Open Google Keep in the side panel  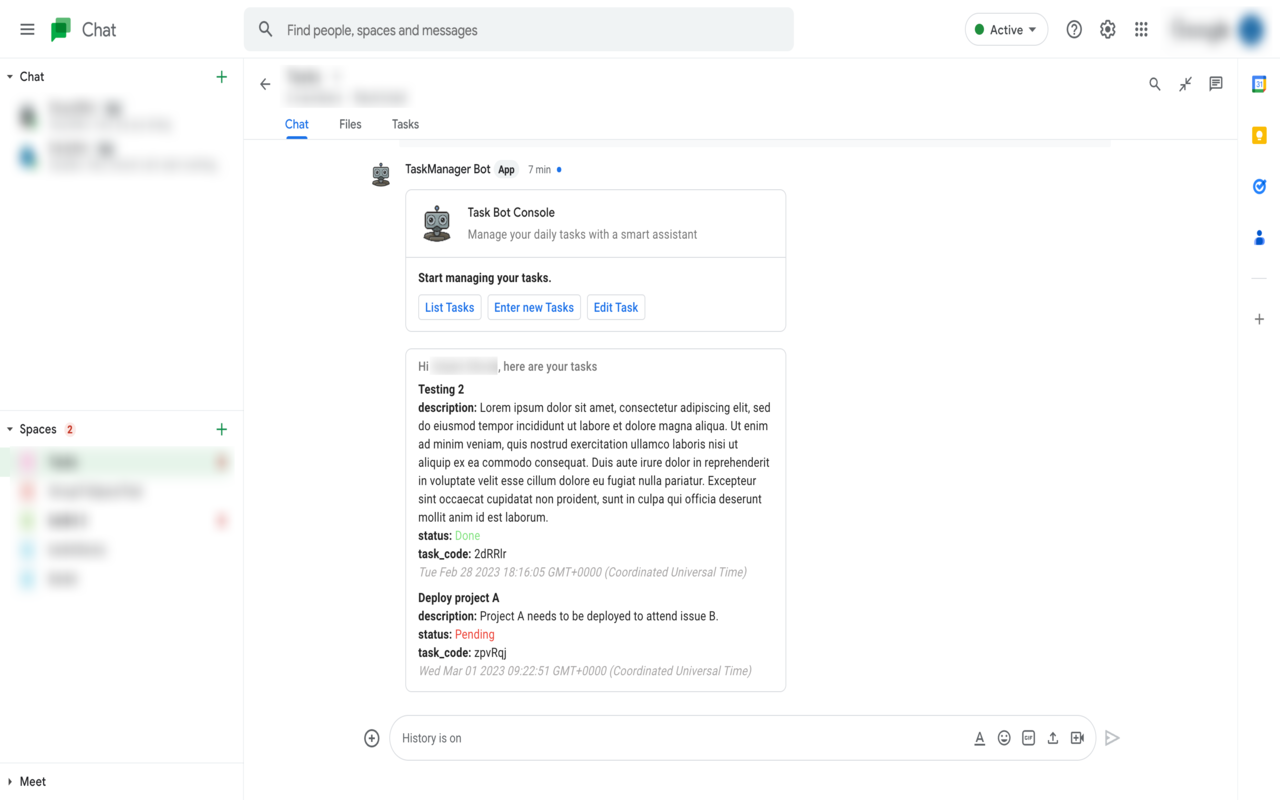coord(1259,134)
